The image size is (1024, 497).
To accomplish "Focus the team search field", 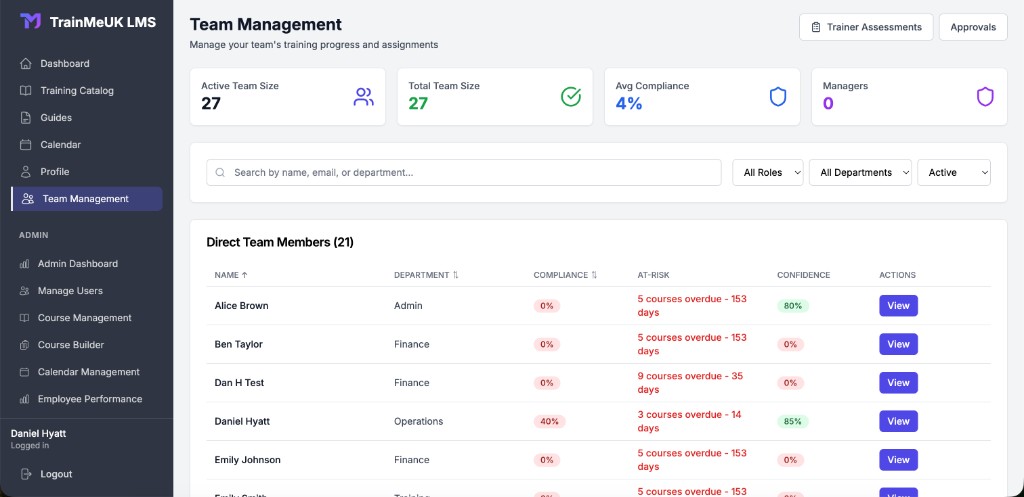I will click(464, 172).
